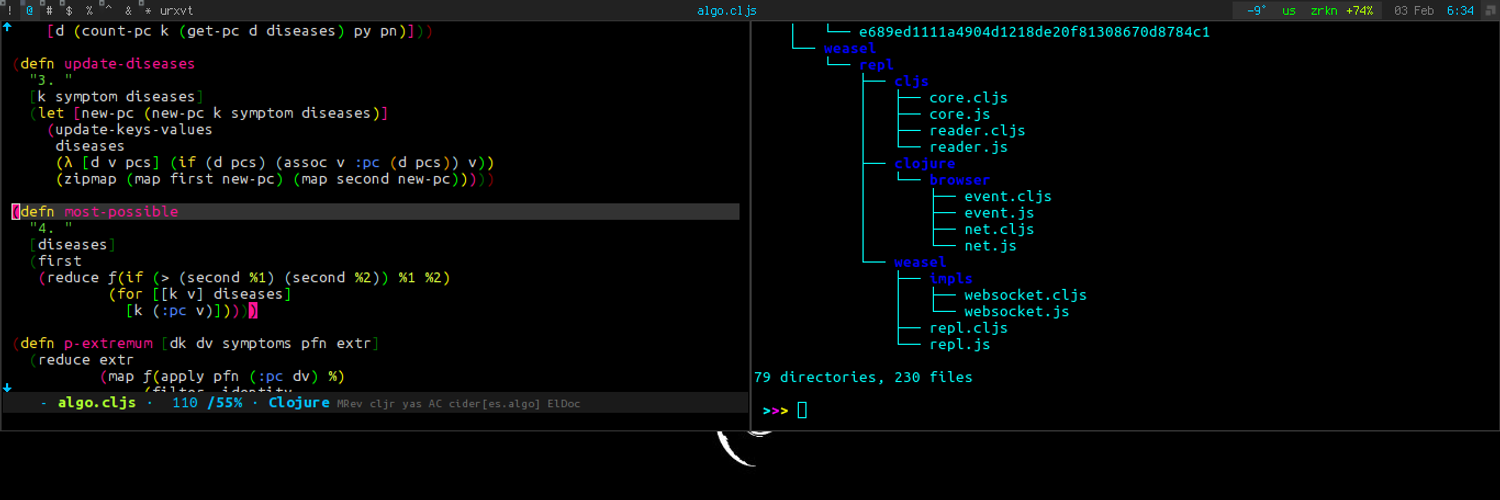Screen dimensions: 1500x500
Task: Click the 03 Feb date widget
Action: [1414, 10]
